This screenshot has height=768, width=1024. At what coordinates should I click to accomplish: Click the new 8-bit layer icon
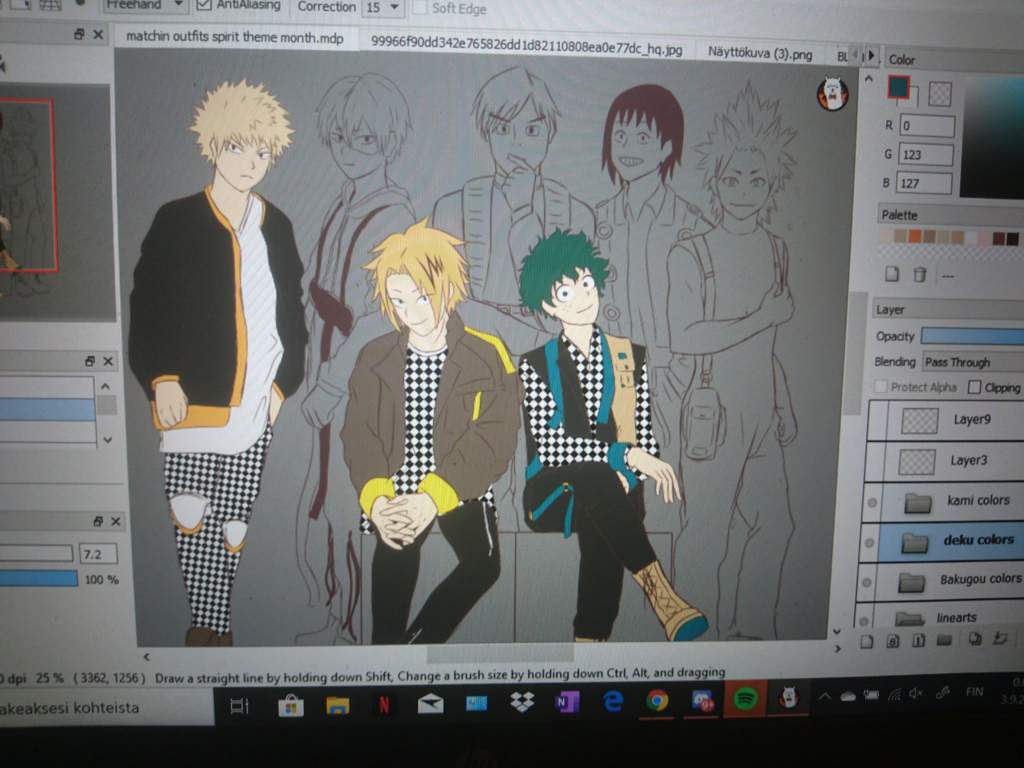point(893,641)
